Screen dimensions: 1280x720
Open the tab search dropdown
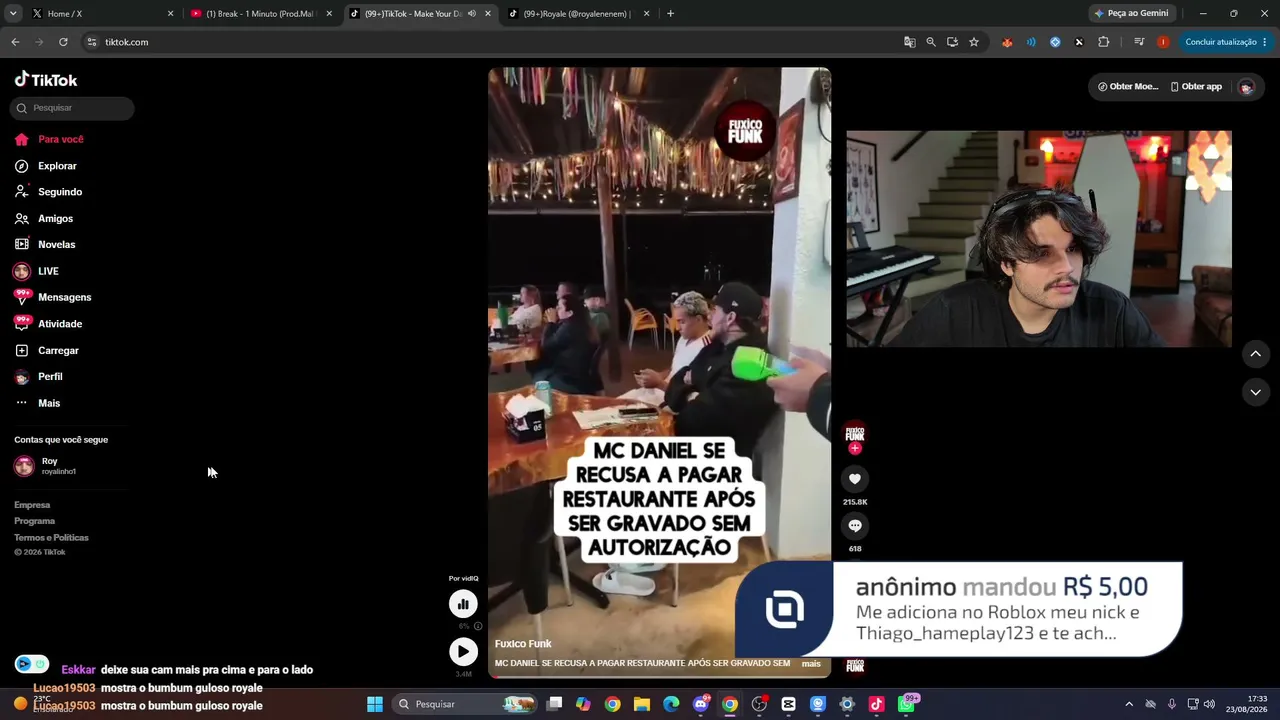[12, 14]
